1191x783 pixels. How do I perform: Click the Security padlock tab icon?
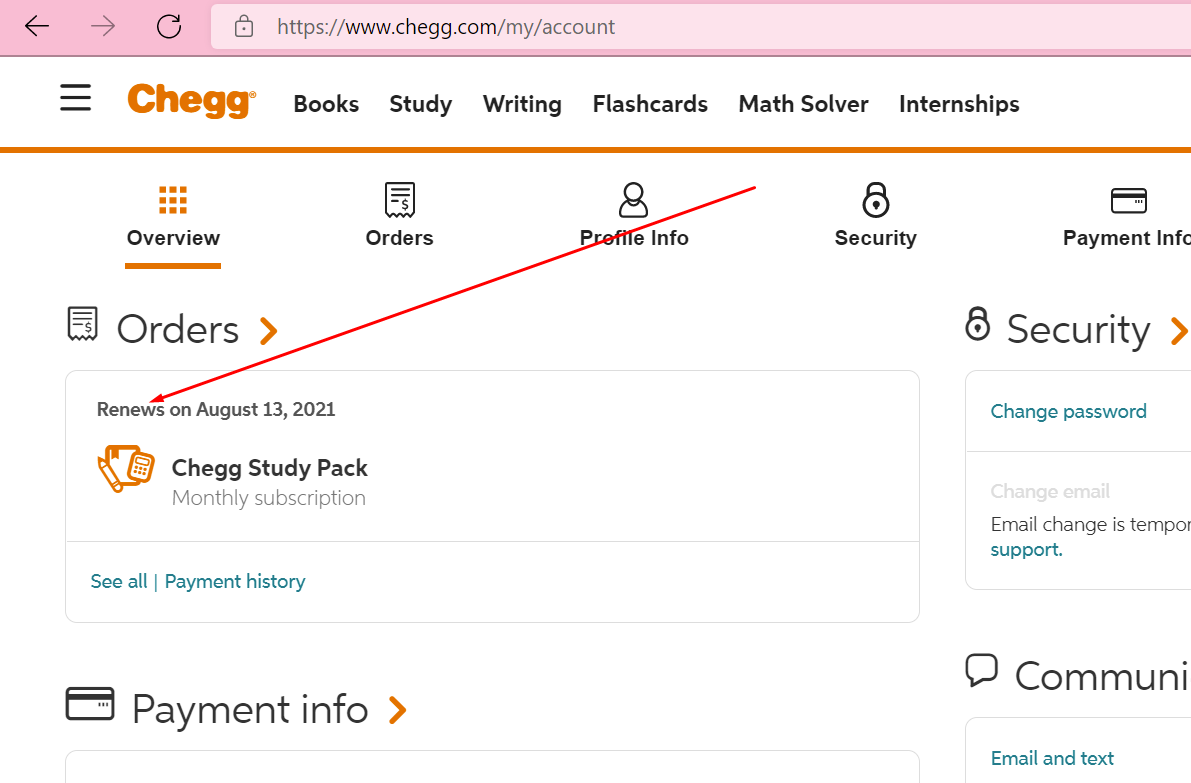tap(876, 200)
